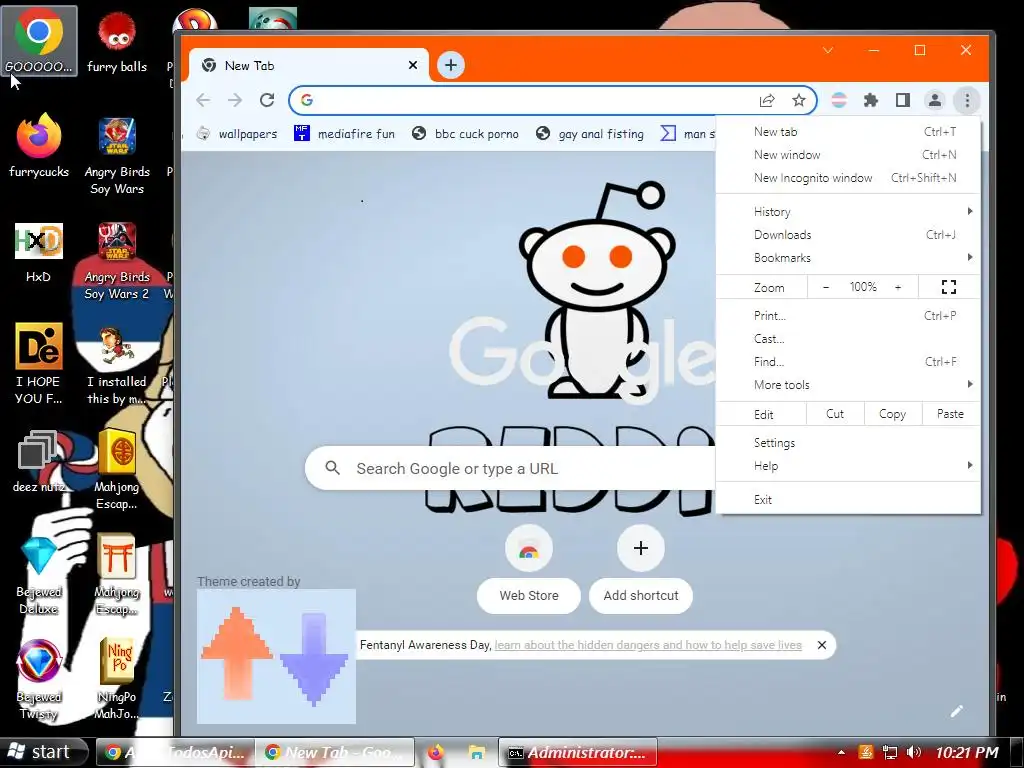Choose Cast... in the menu
Screen dimensions: 1024x768
[848, 338]
